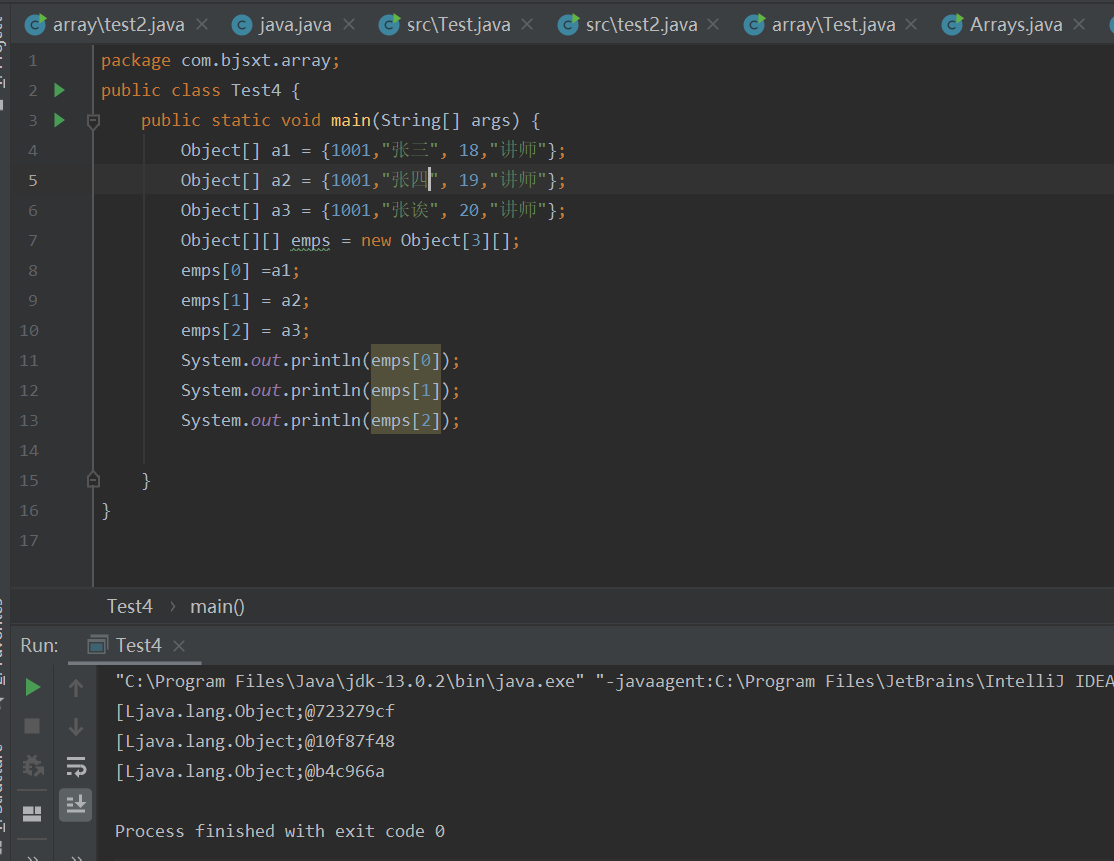1114x861 pixels.
Task: Click the layout icon in Run toolbar
Action: (32, 813)
